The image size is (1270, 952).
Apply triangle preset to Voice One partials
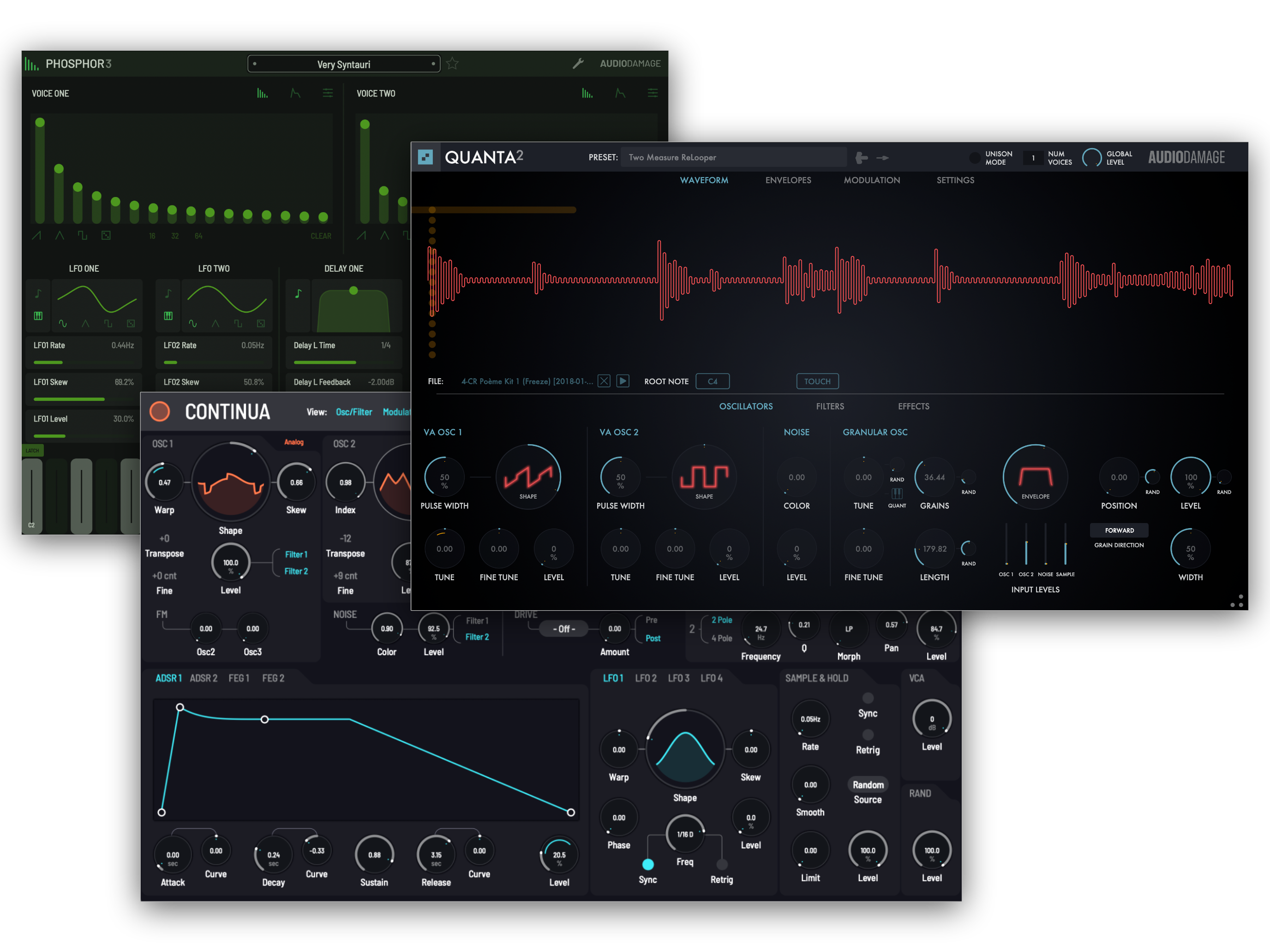click(60, 235)
